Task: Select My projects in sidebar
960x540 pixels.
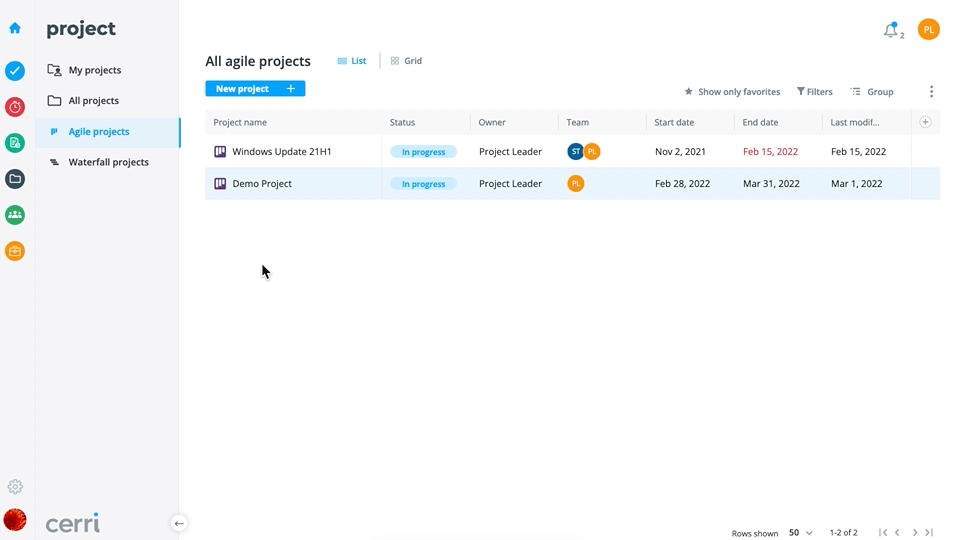Action: (108, 70)
